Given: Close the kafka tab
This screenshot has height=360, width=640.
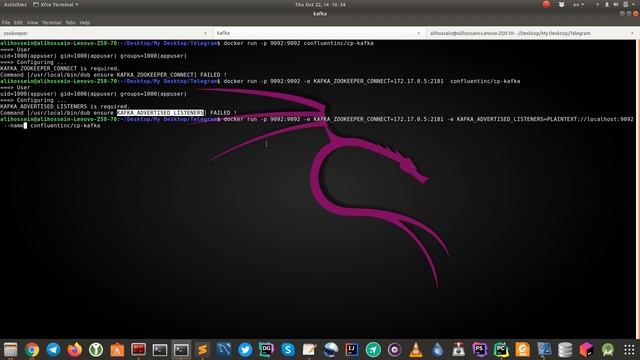Looking at the screenshot, I should 419,33.
